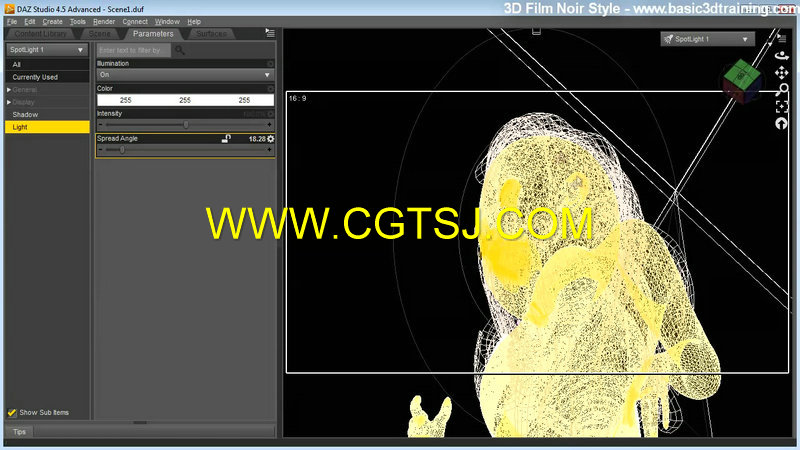Expand the General property group
Image resolution: width=800 pixels, height=450 pixels.
[9, 90]
